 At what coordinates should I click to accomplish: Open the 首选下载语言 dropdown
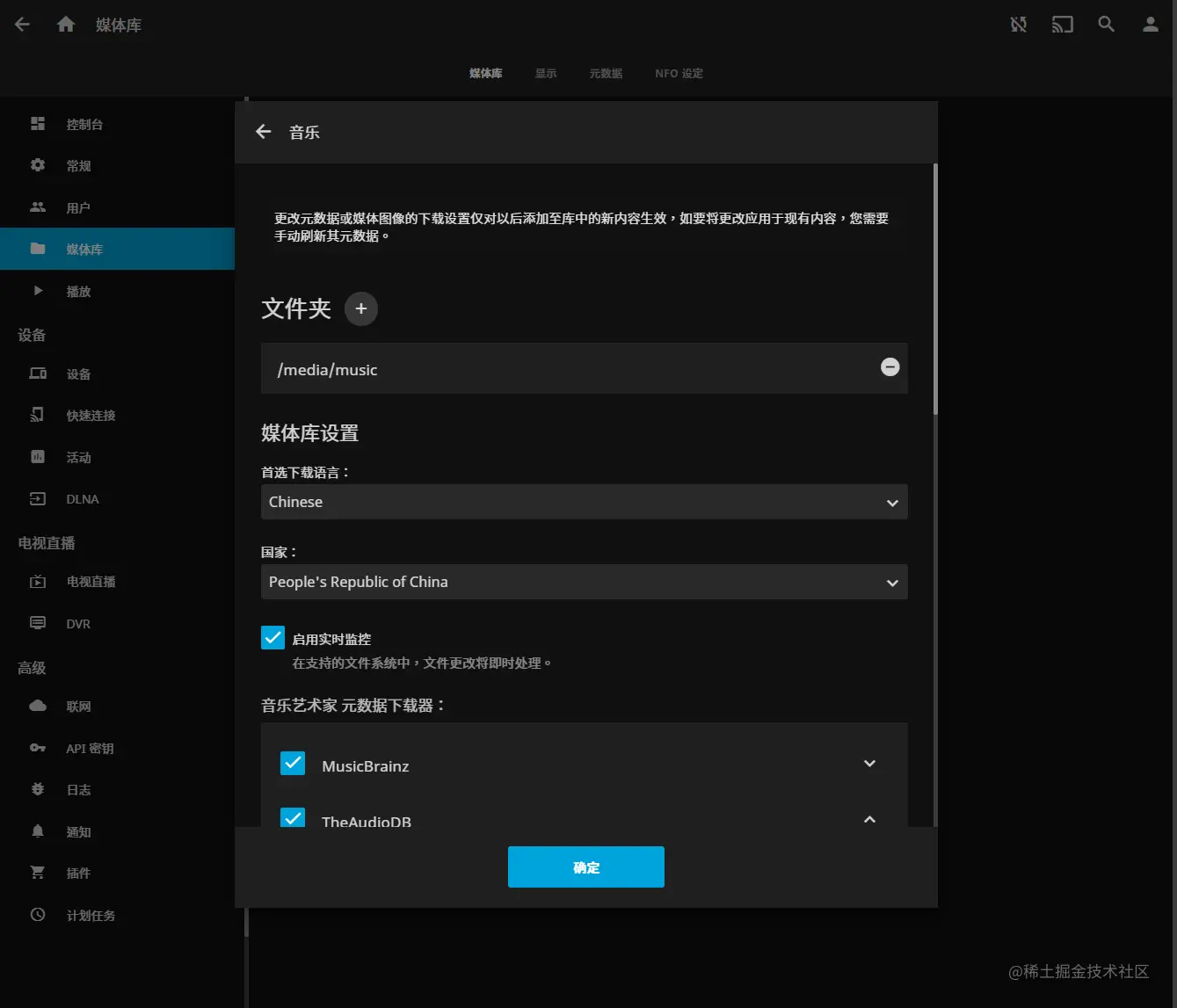click(x=584, y=502)
